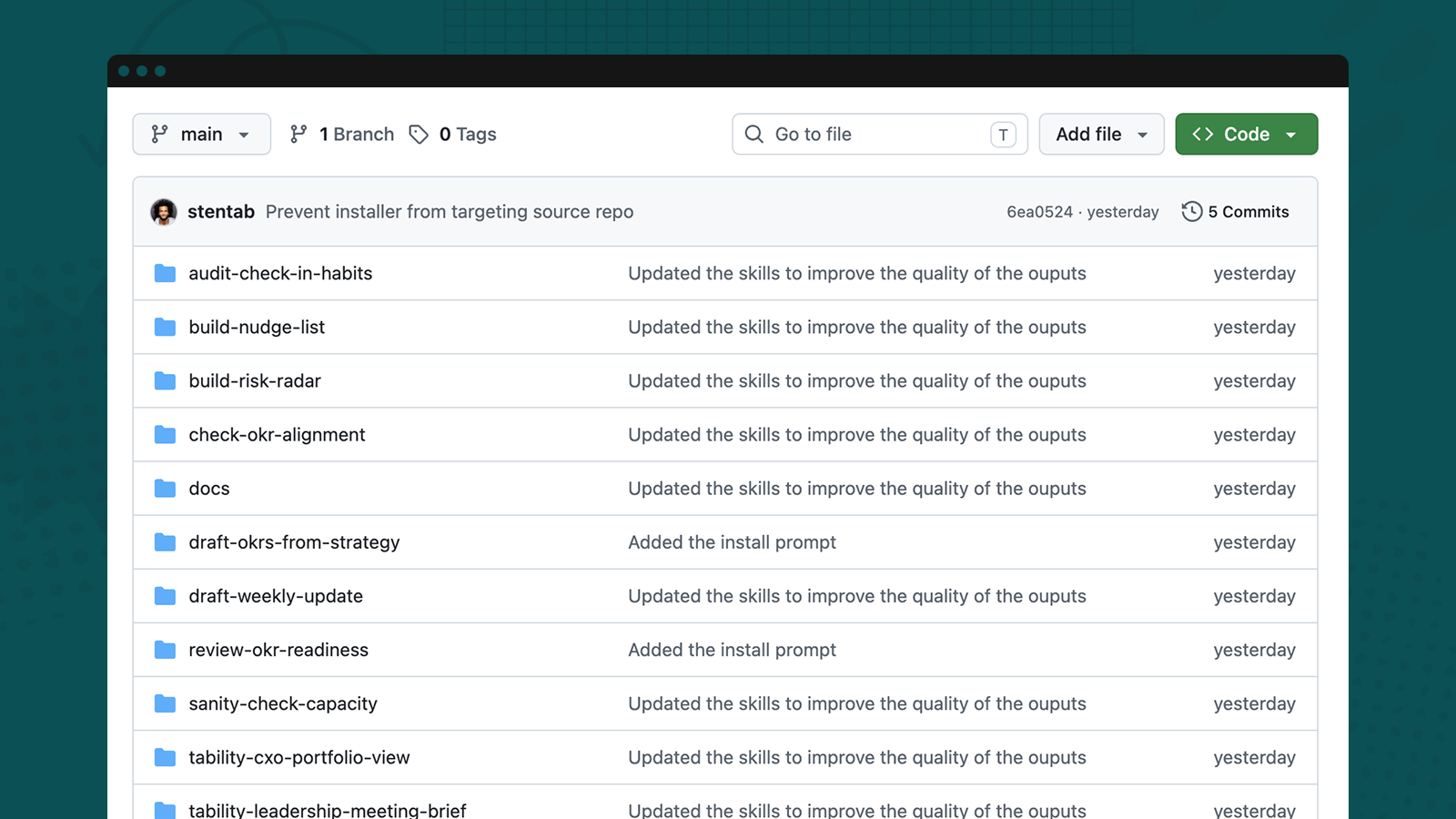Open commit 'Prevent installer from targeting source repo'
Screen dimensions: 1456x819
[x=450, y=211]
